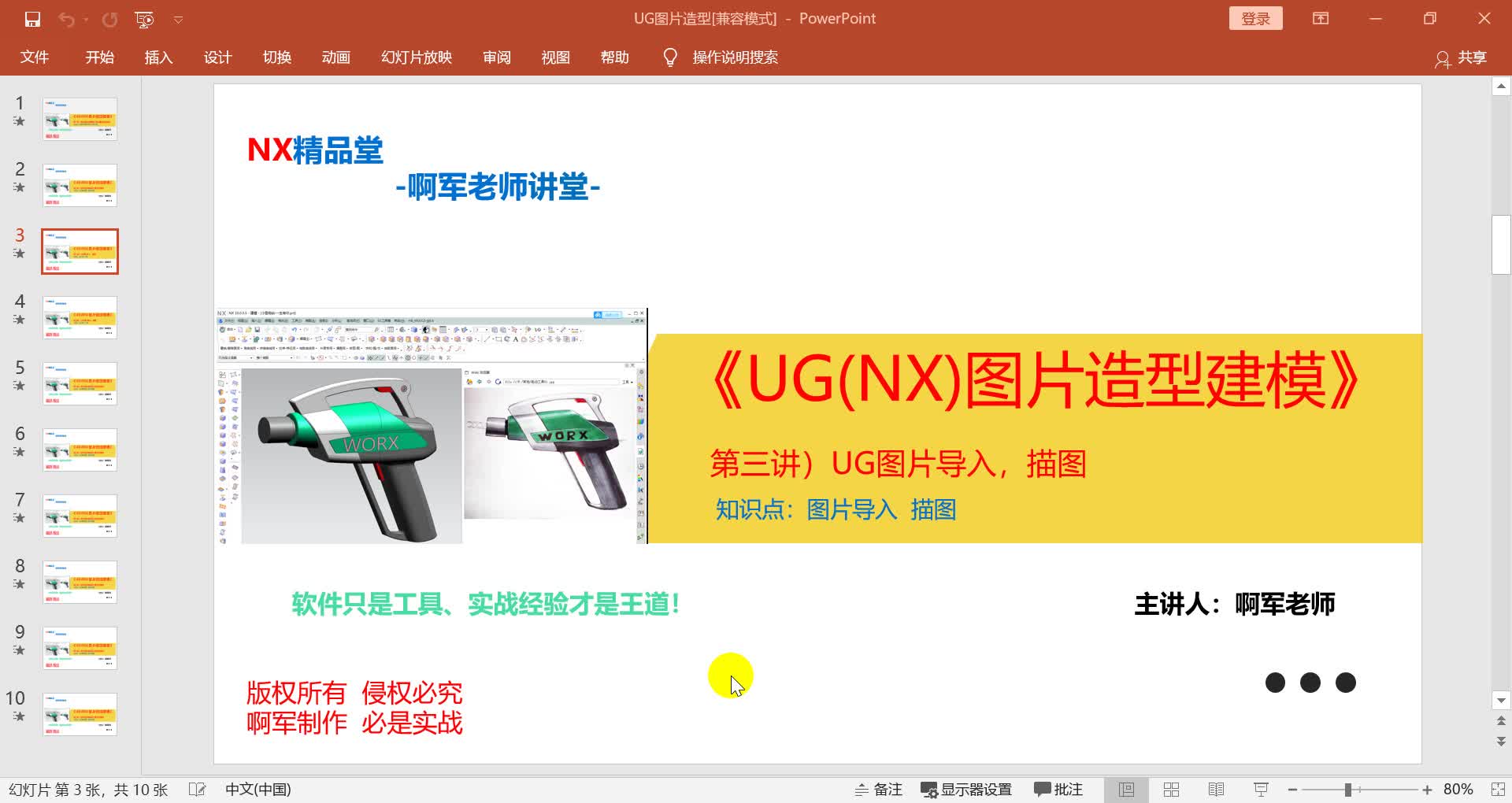Click the zoom out minus button
The height and width of the screenshot is (803, 1512).
click(1292, 790)
